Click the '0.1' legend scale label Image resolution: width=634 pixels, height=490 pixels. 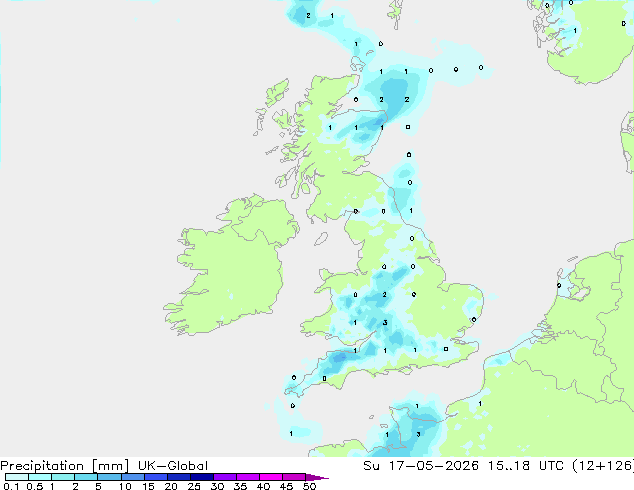click(11, 486)
